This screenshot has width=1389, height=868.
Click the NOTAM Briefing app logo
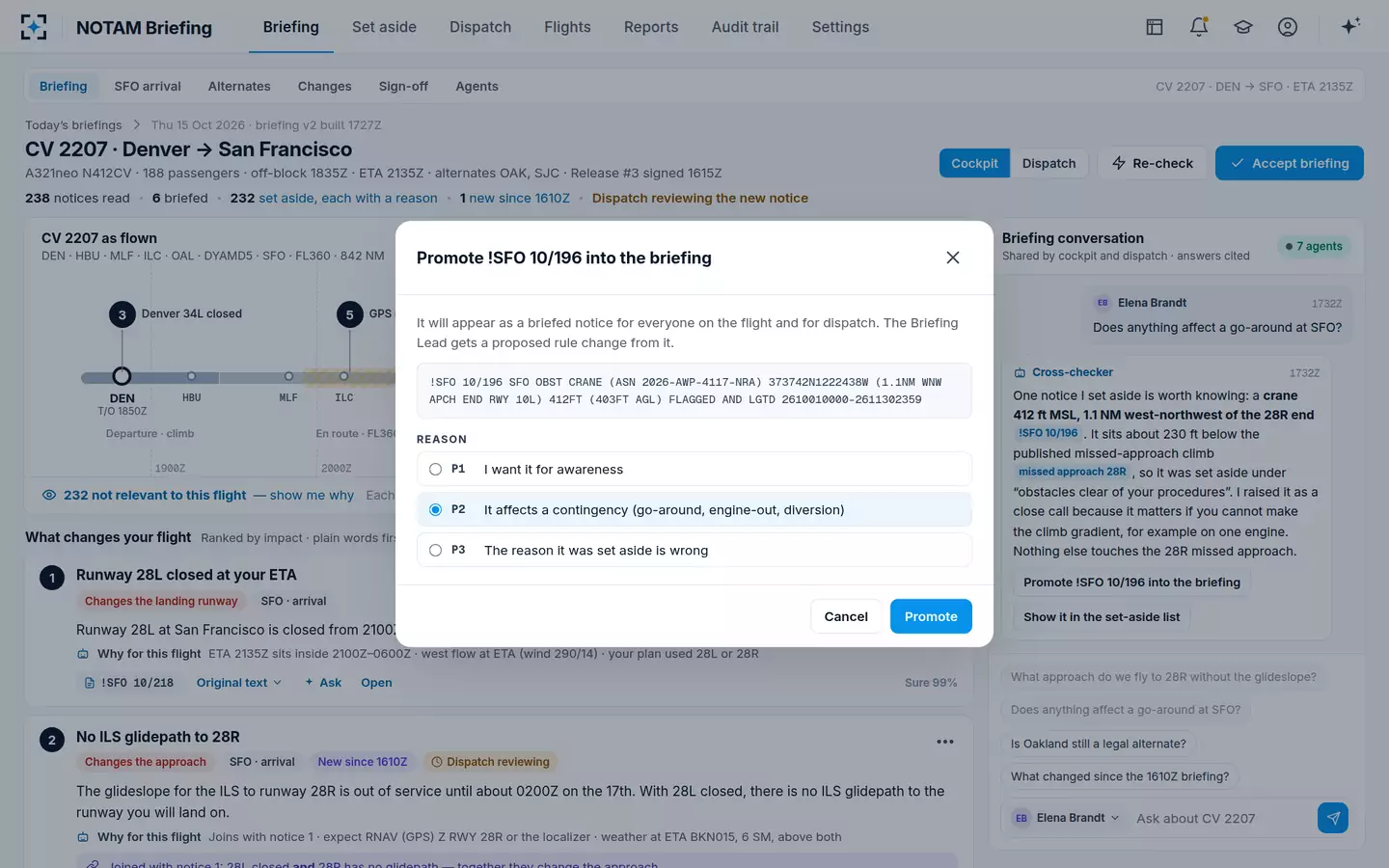point(34,27)
